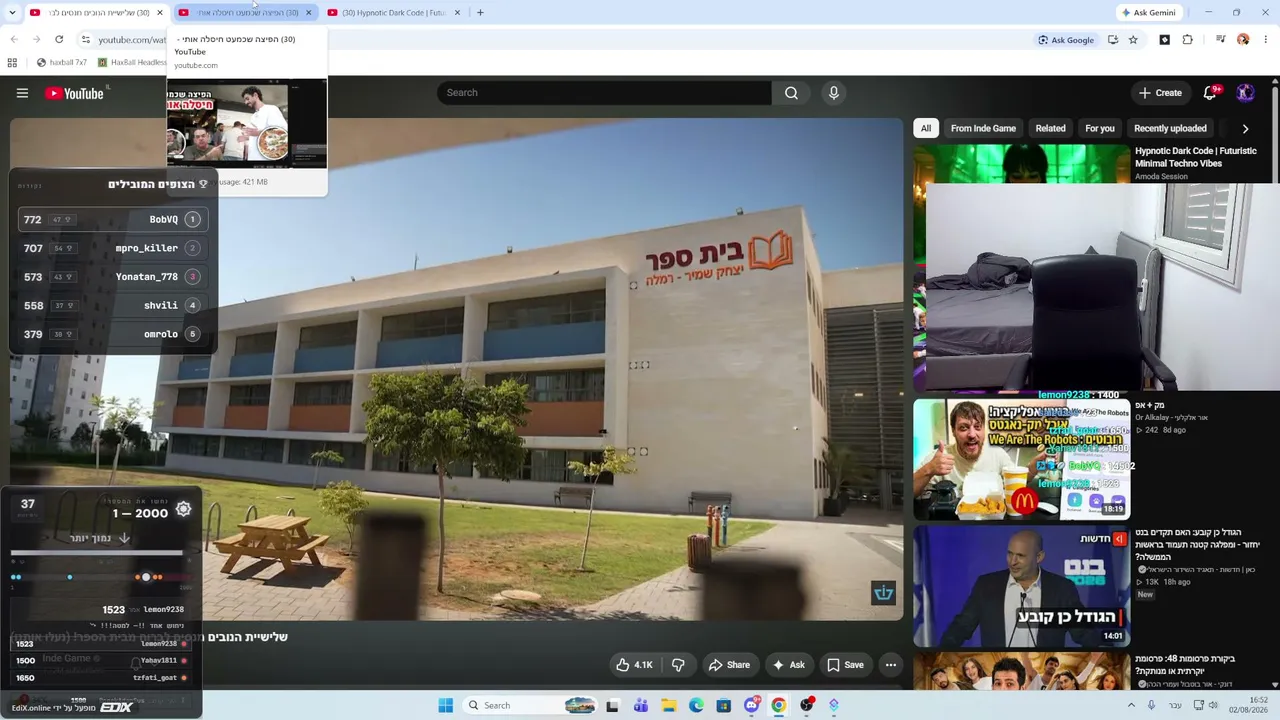Switch to the first YouTube tab
Screen dimensions: 1280x720
[x=96, y=13]
